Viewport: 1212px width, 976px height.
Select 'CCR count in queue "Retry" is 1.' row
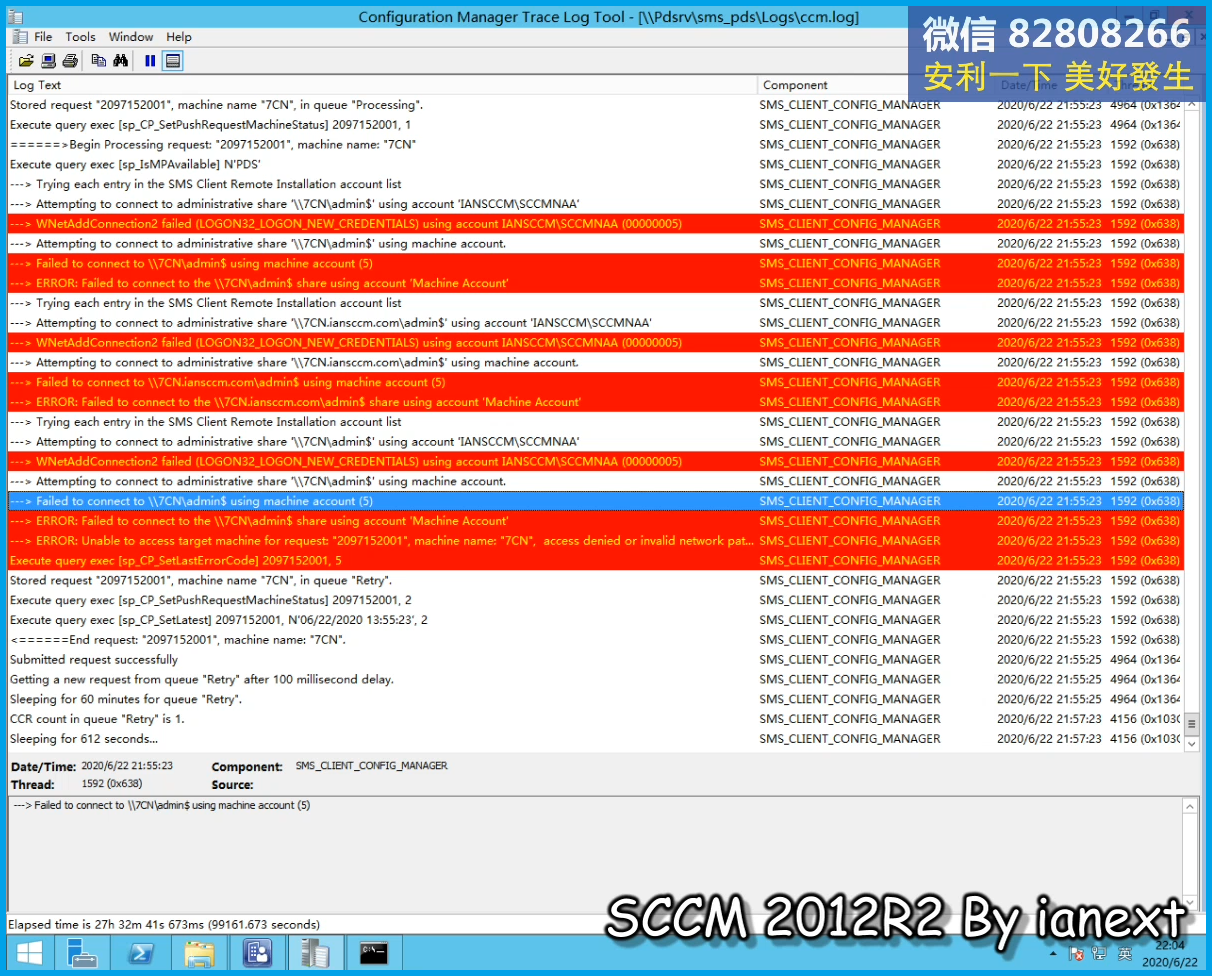coord(595,719)
